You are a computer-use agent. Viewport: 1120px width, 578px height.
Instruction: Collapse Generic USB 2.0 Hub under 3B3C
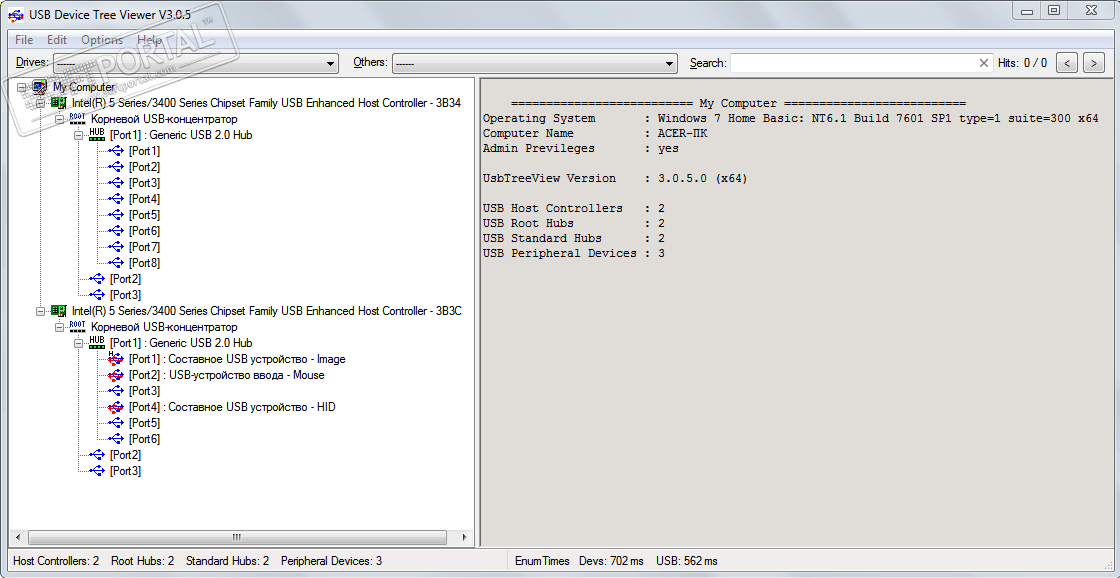coord(79,343)
